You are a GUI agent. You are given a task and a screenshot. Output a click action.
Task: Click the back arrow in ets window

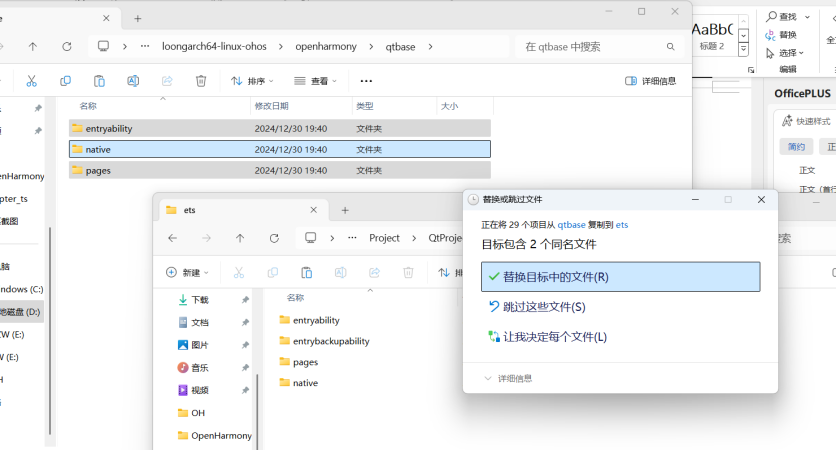pyautogui.click(x=172, y=238)
